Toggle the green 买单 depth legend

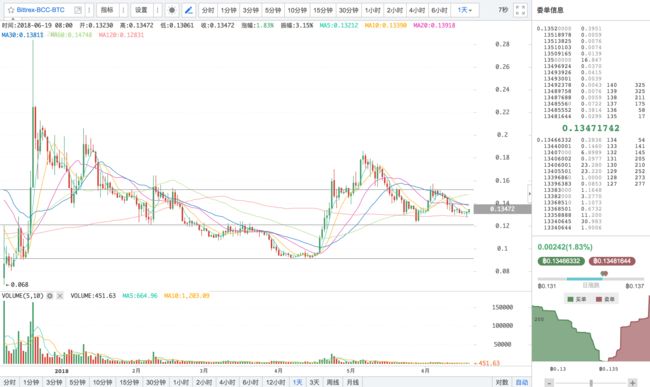(577, 299)
